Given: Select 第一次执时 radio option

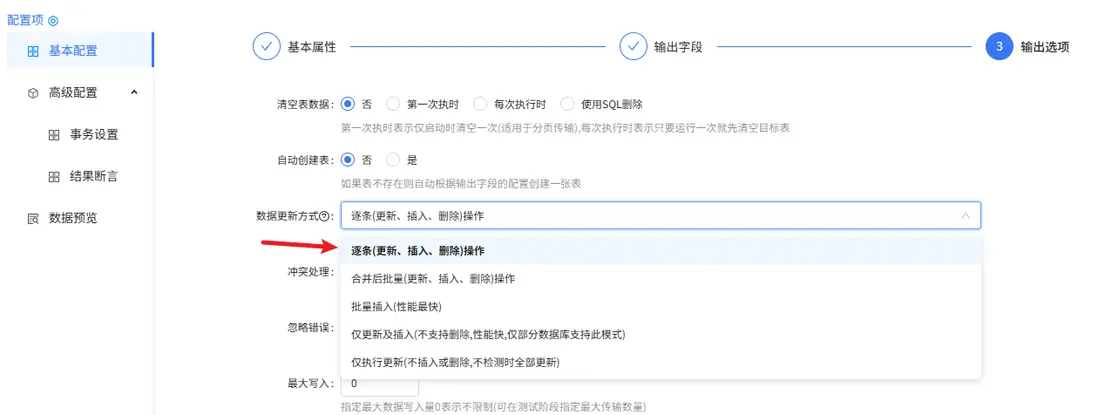Looking at the screenshot, I should 393,104.
